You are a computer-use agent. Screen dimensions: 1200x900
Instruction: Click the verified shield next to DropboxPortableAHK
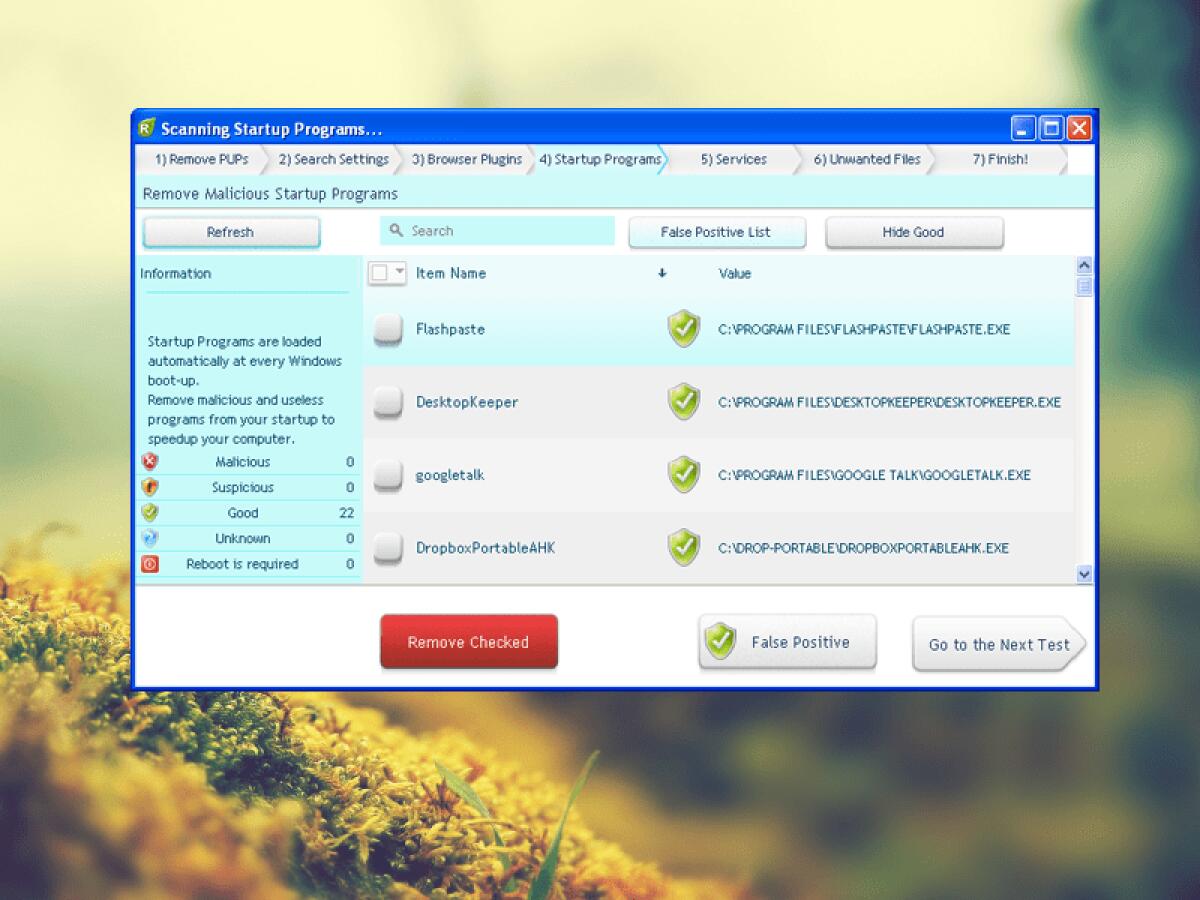click(x=683, y=548)
